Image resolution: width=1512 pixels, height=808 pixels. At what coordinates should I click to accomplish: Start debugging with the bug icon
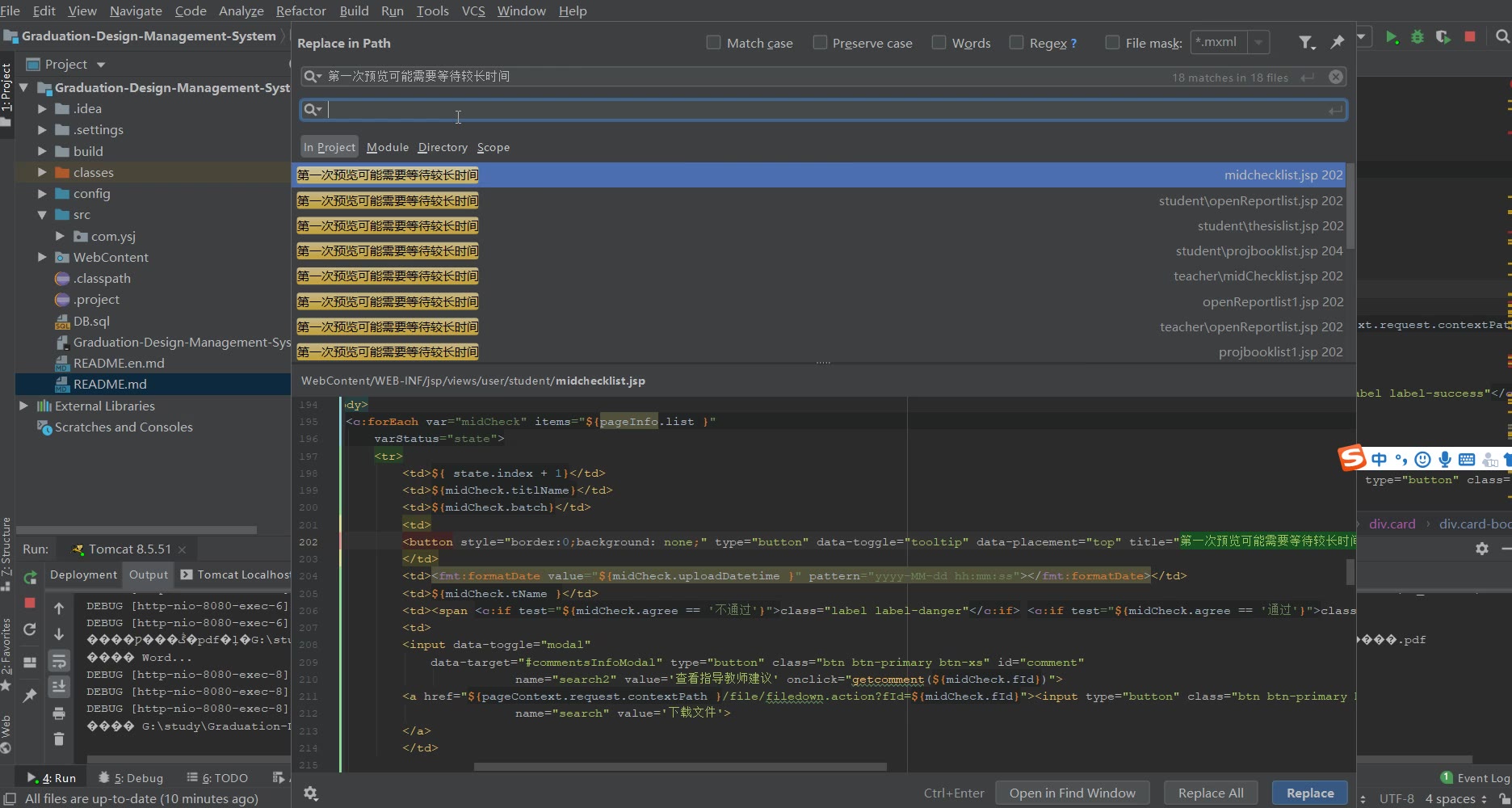[1417, 37]
